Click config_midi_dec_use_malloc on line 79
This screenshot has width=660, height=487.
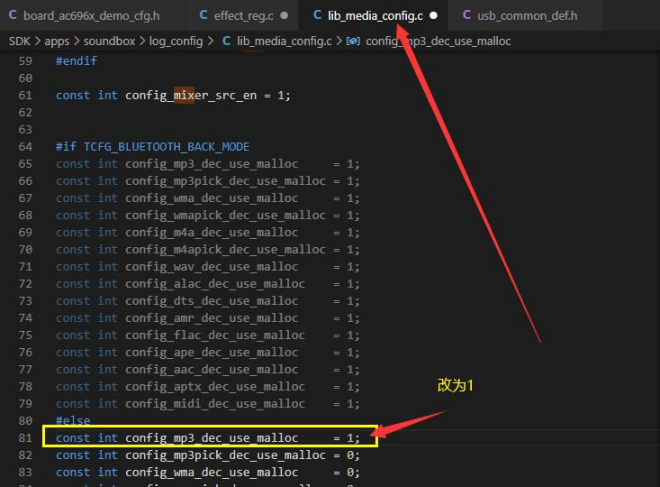pyautogui.click(x=215, y=404)
